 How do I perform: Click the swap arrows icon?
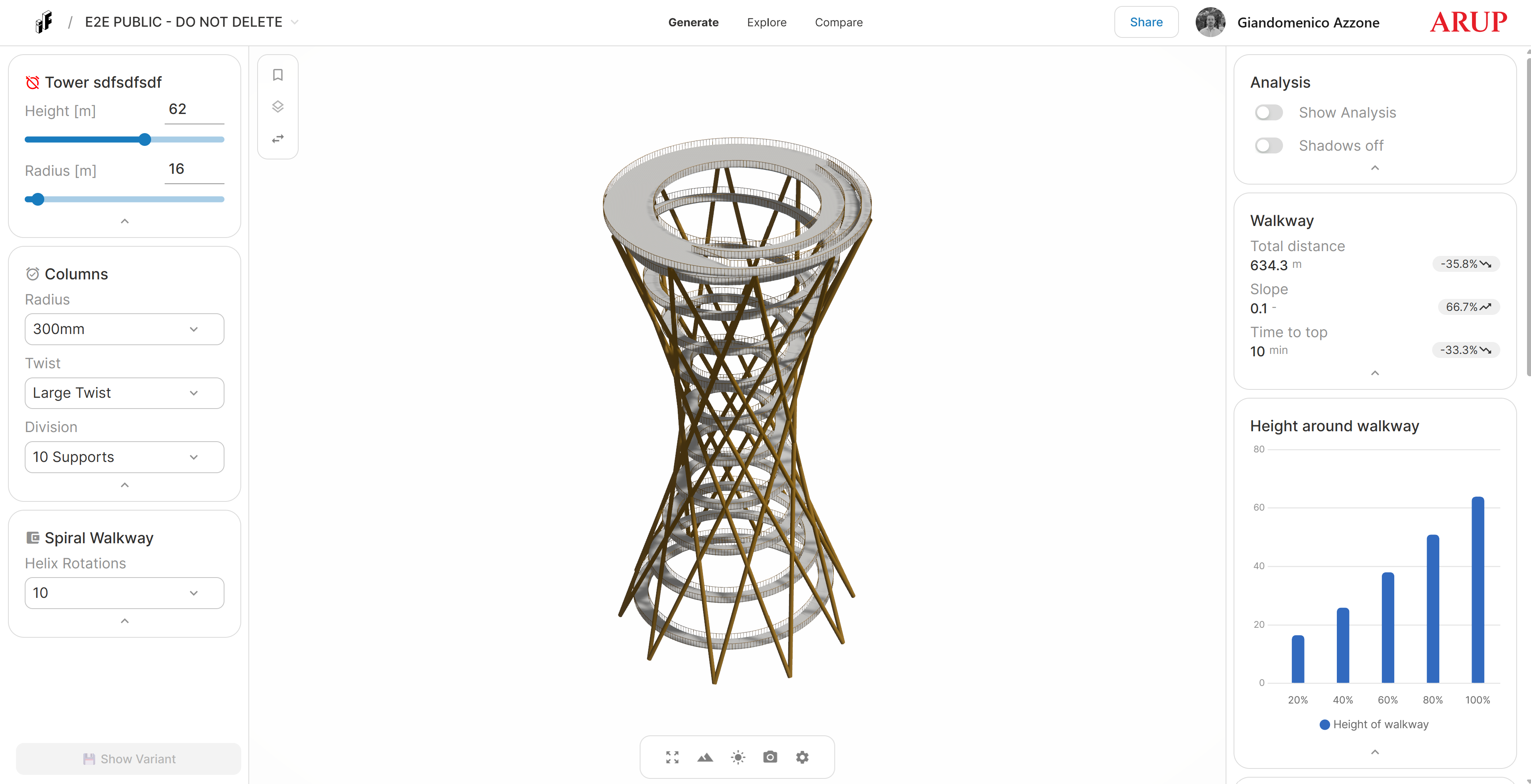[277, 139]
